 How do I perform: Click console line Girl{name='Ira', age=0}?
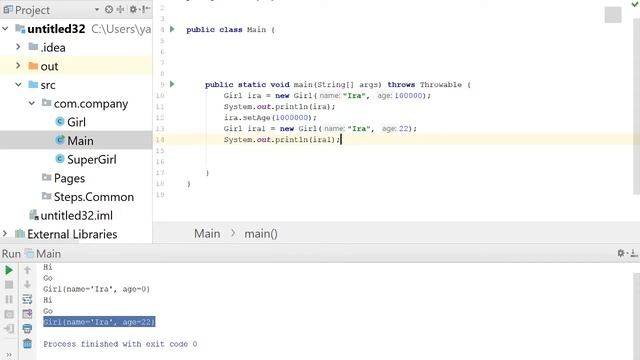point(97,289)
